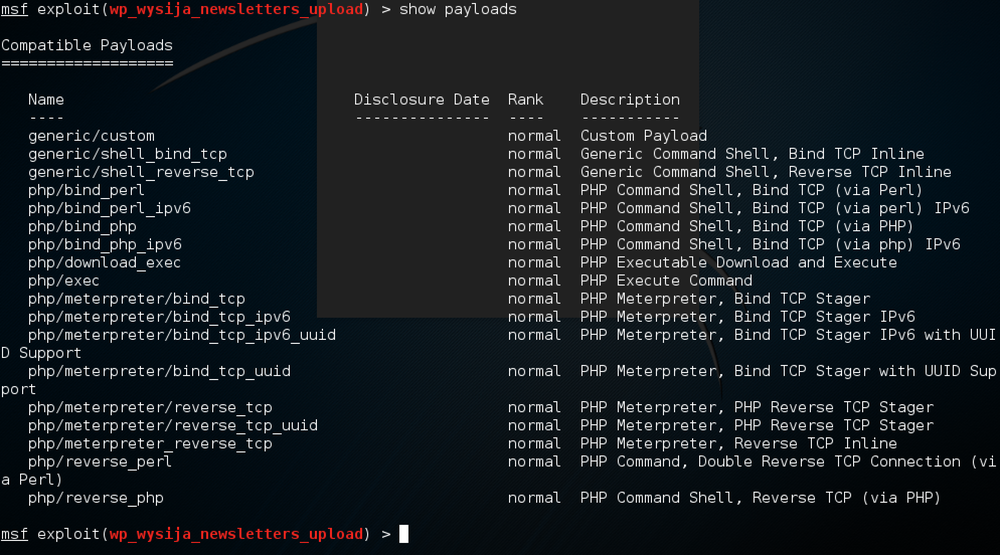Screen dimensions: 1000x555
Task: Click the php/reverse_perl payload name
Action: (100, 462)
